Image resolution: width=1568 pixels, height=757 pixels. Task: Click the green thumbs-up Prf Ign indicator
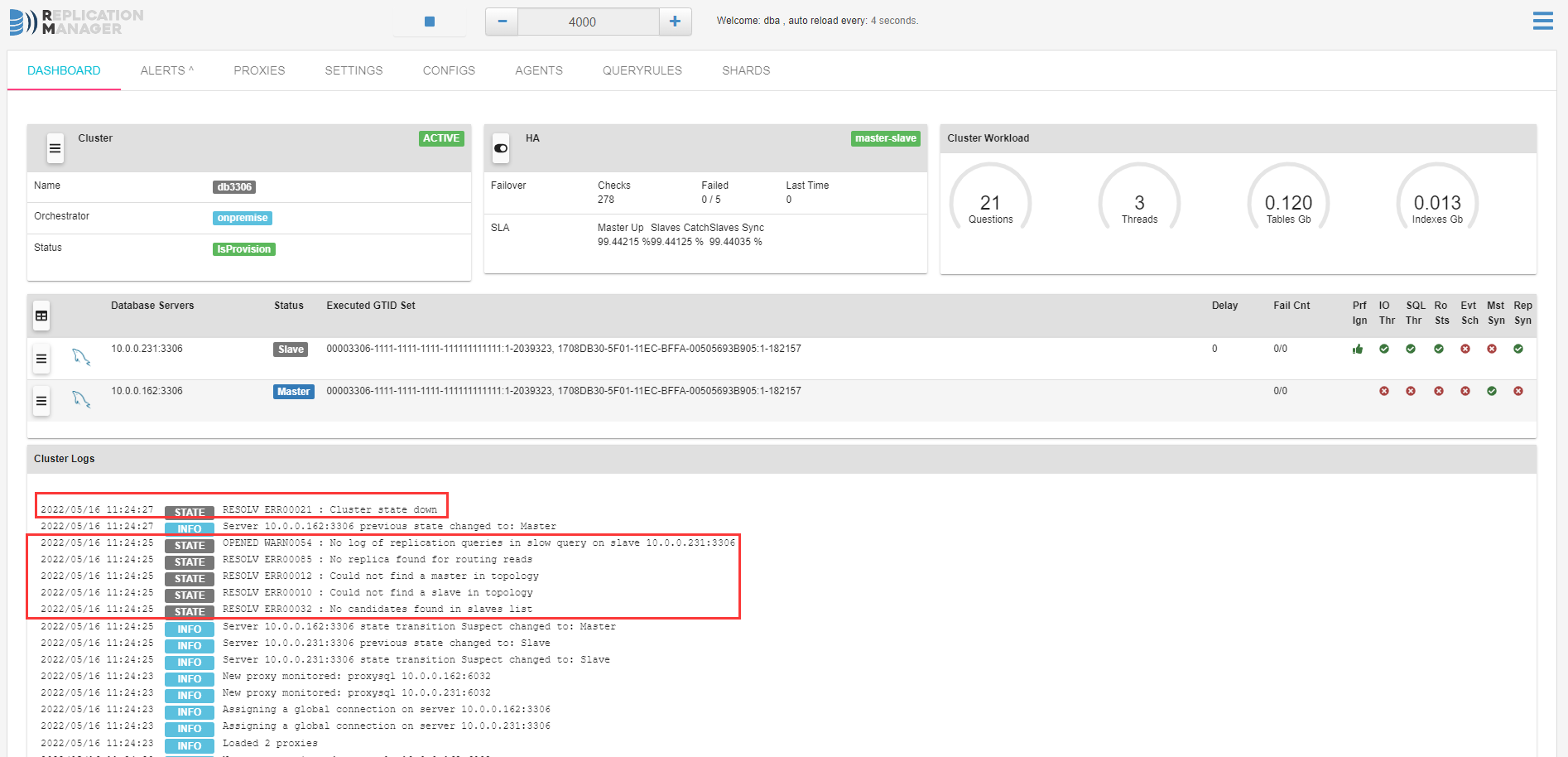(1358, 349)
